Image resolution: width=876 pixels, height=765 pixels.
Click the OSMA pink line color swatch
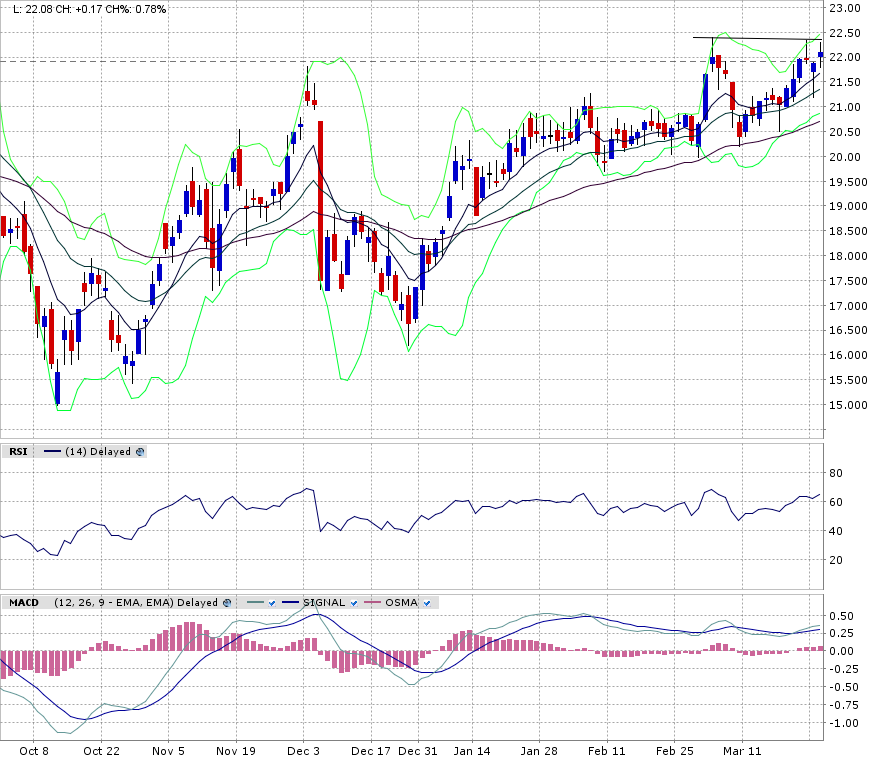[x=372, y=602]
